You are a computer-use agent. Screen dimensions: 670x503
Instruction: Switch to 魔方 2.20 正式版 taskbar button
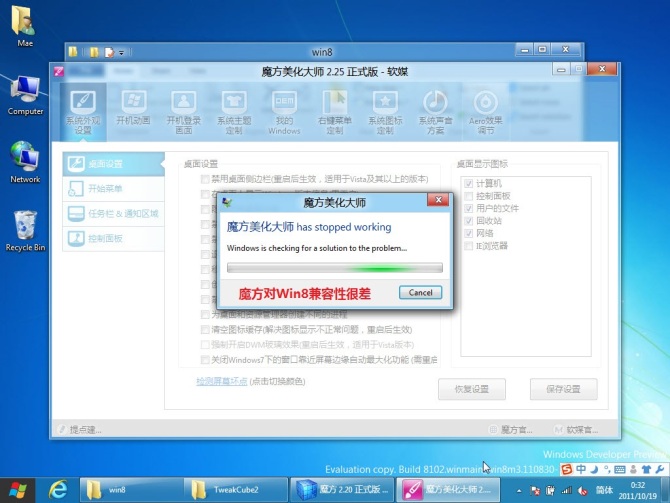pyautogui.click(x=342, y=490)
